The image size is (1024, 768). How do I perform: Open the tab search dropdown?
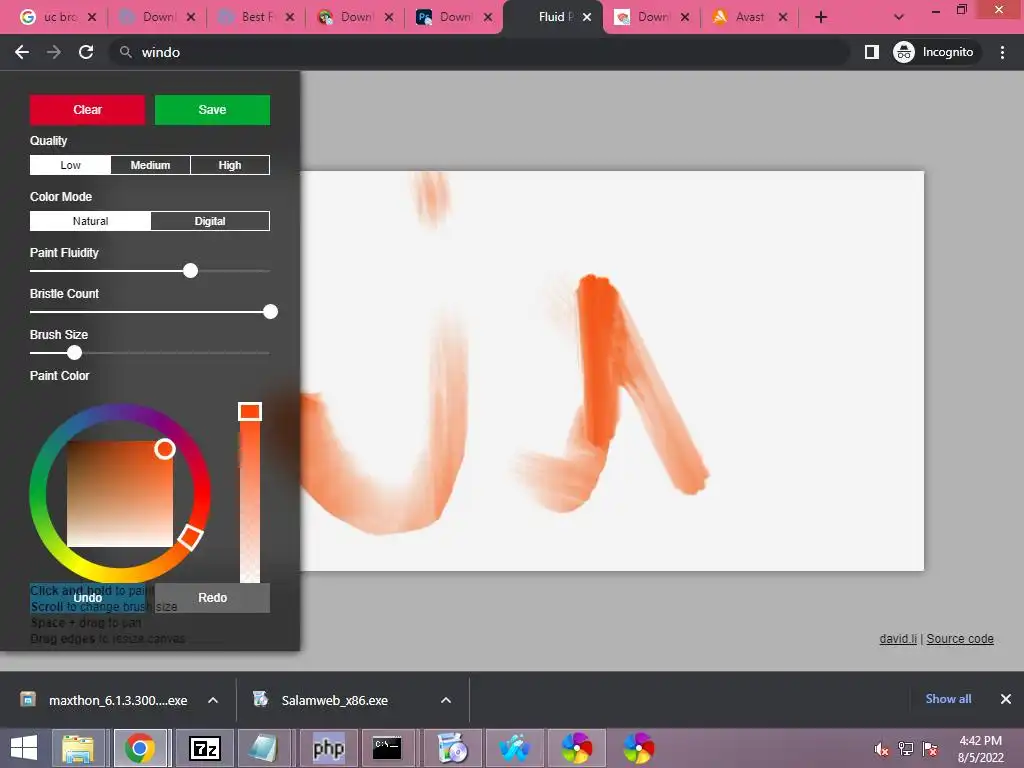[x=899, y=17]
